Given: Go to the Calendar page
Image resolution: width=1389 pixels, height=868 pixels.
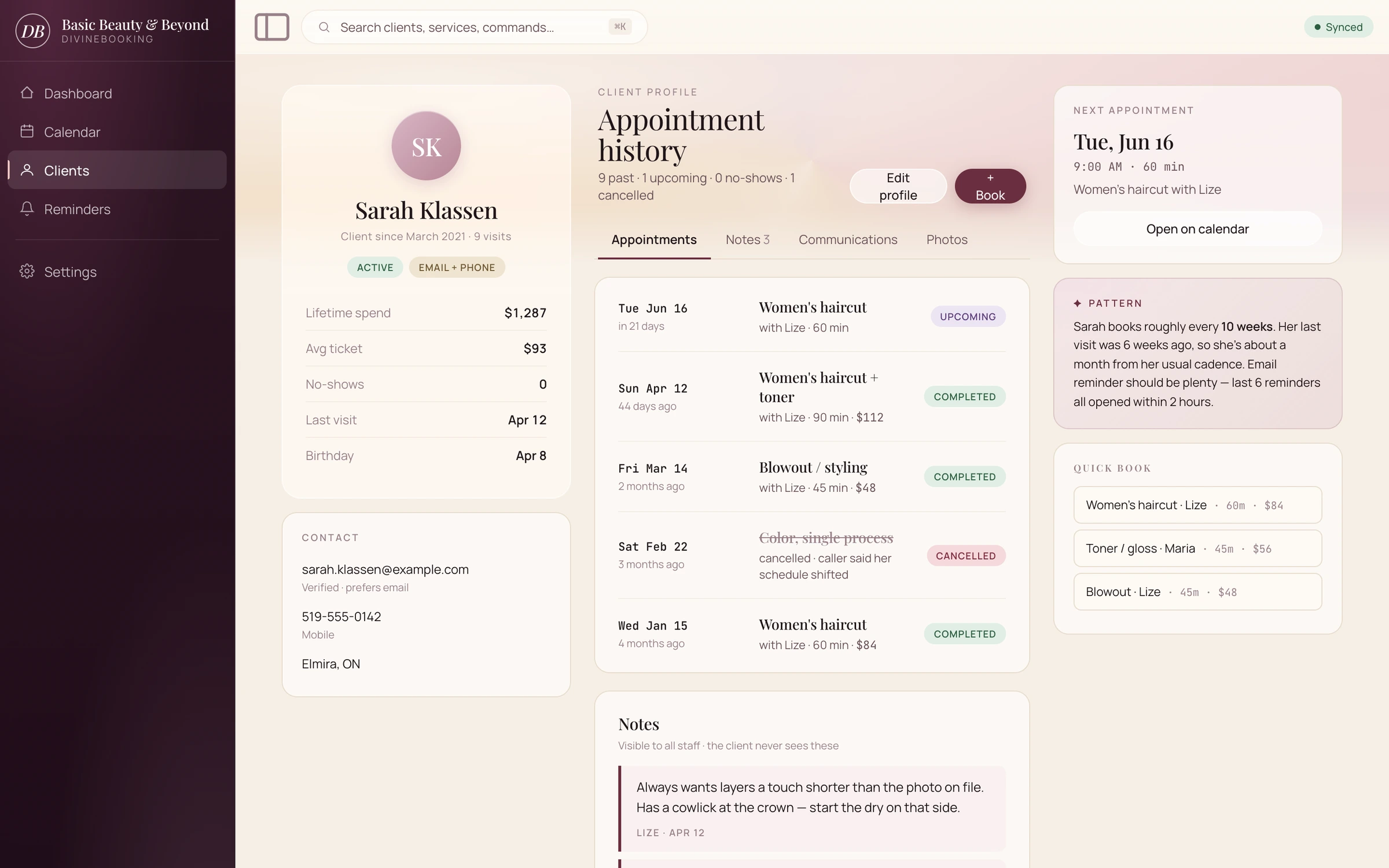Looking at the screenshot, I should 117,132.
